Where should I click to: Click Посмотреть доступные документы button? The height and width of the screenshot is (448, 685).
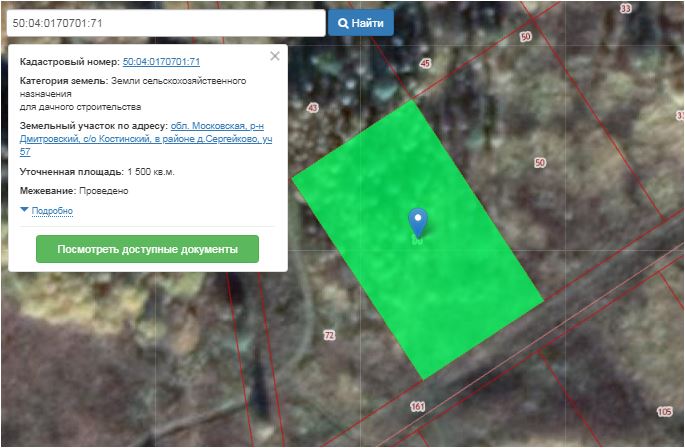click(x=147, y=249)
